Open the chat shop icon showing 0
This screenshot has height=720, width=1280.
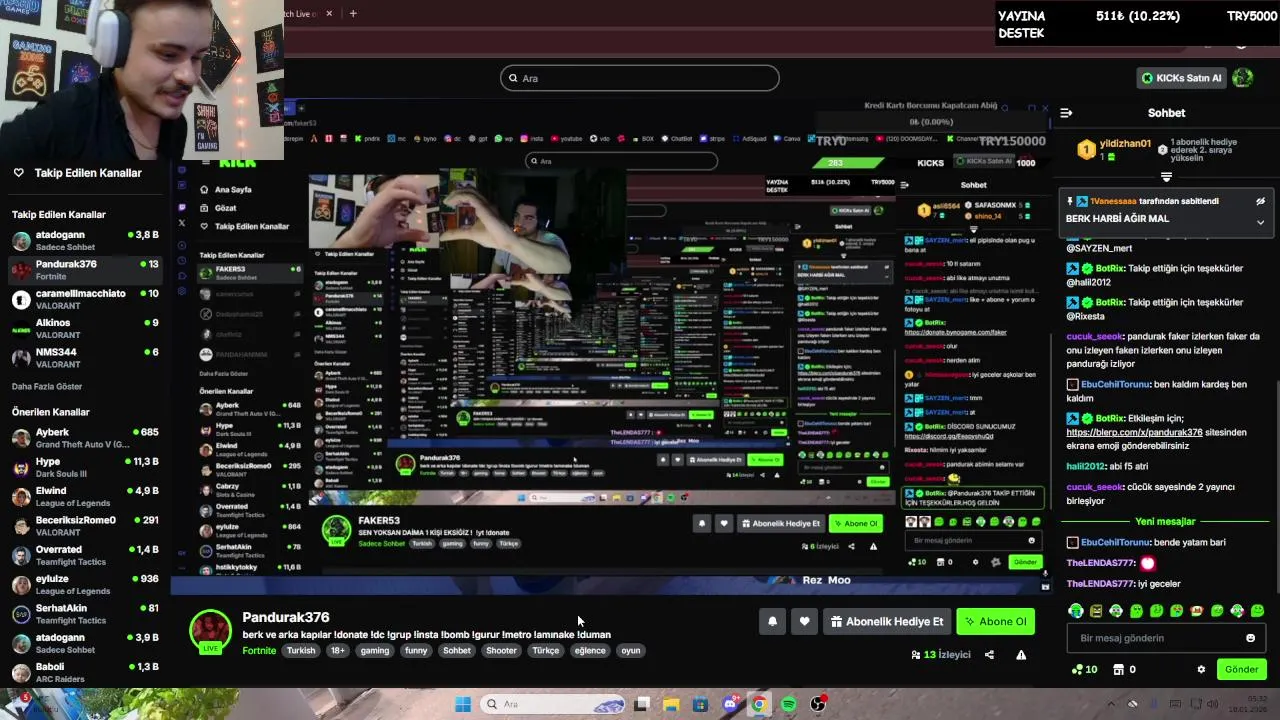[1125, 669]
